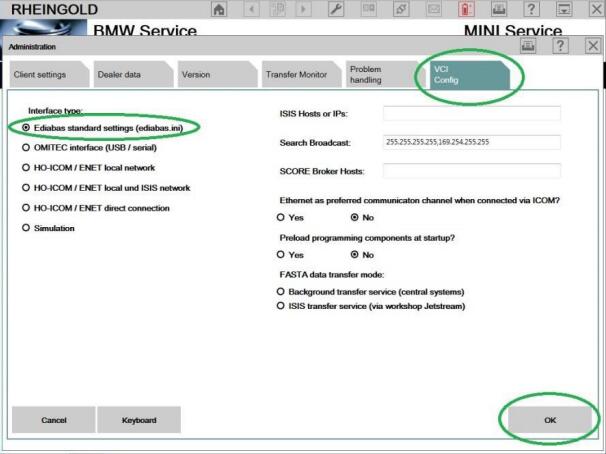606x454 pixels.
Task: Click the ISIS Hosts or IPs field
Action: [472, 114]
